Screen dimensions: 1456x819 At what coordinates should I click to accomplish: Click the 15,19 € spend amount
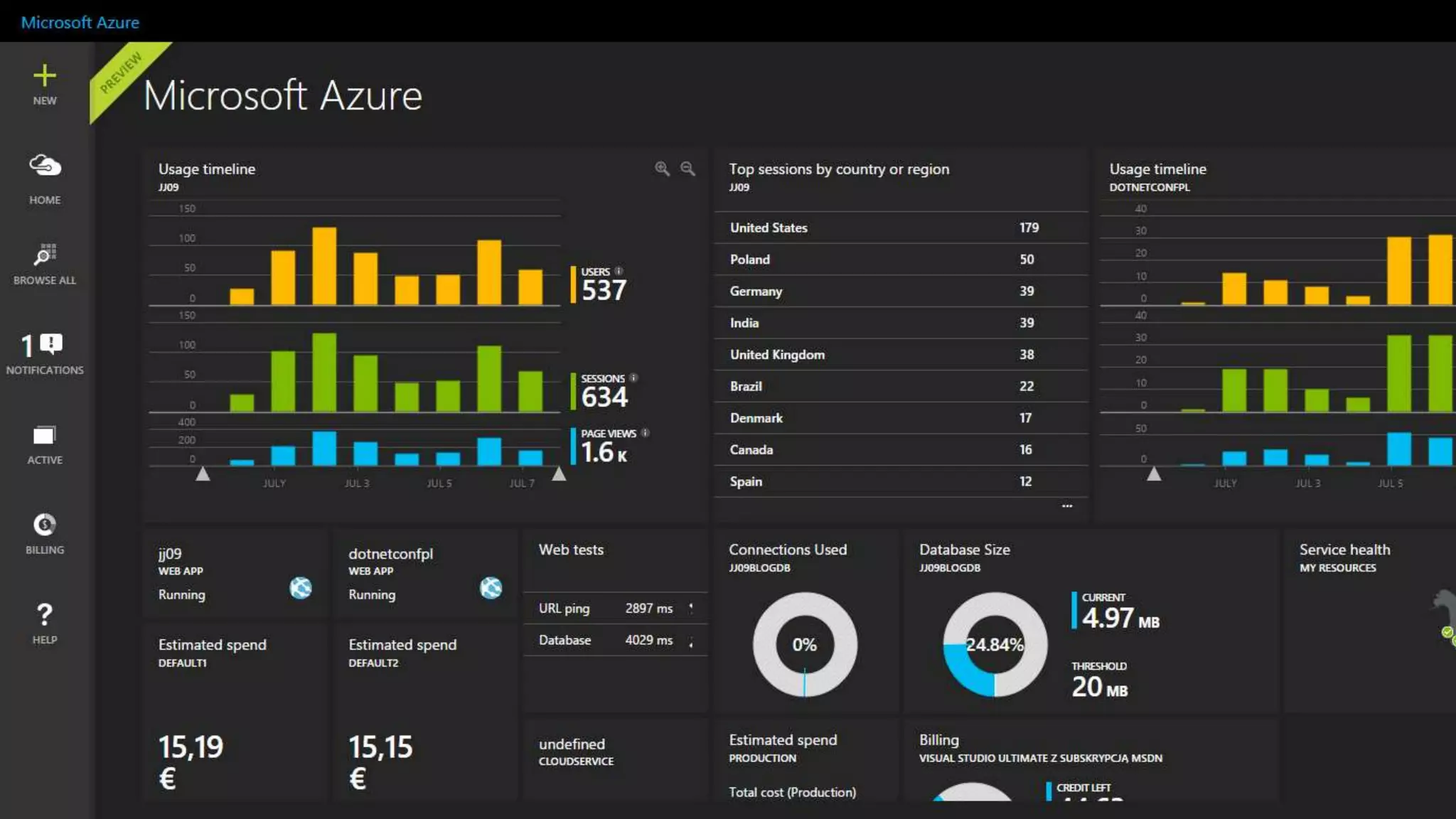[x=191, y=762]
